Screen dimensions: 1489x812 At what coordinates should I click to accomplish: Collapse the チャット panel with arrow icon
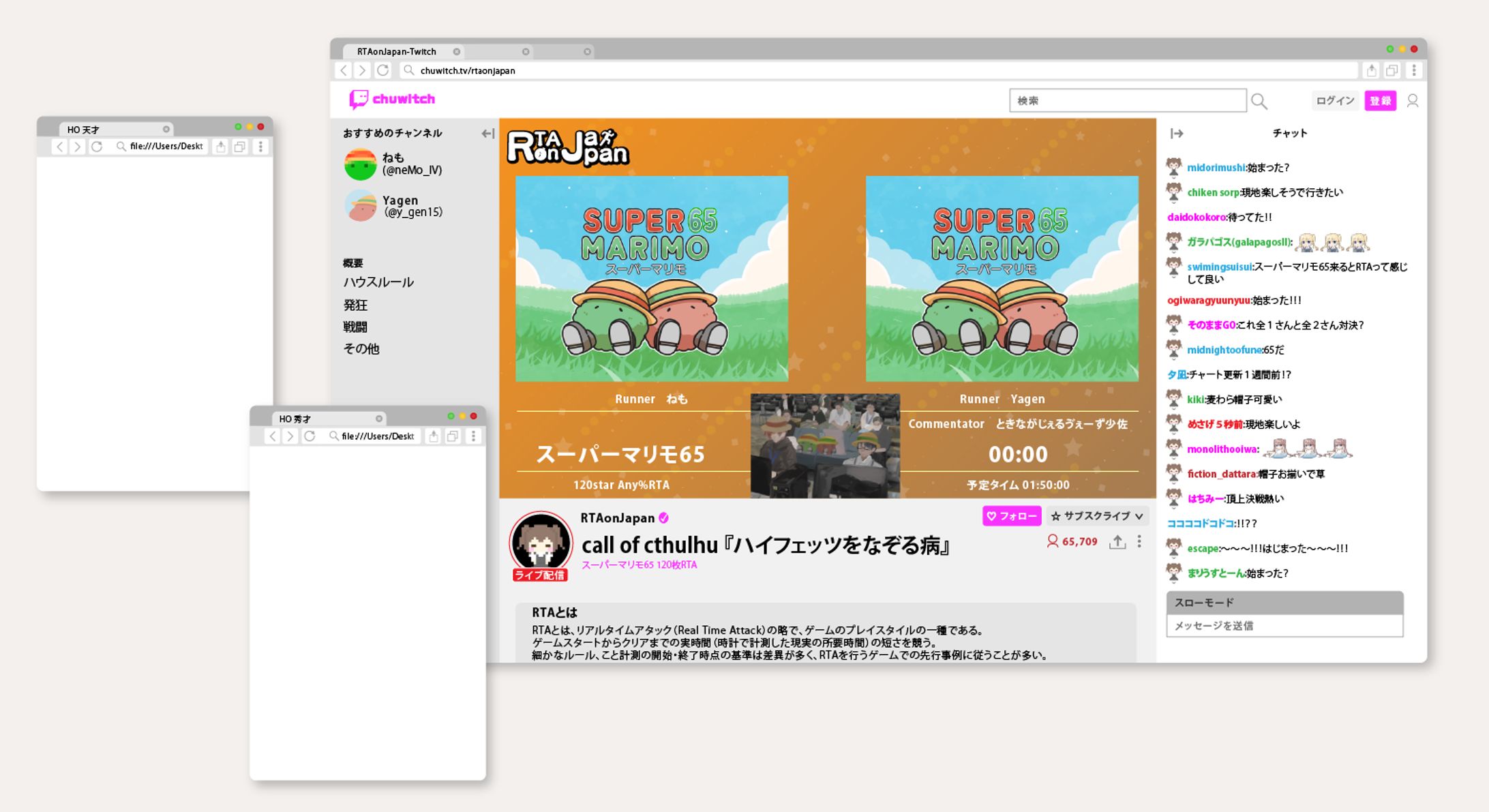tap(1177, 134)
